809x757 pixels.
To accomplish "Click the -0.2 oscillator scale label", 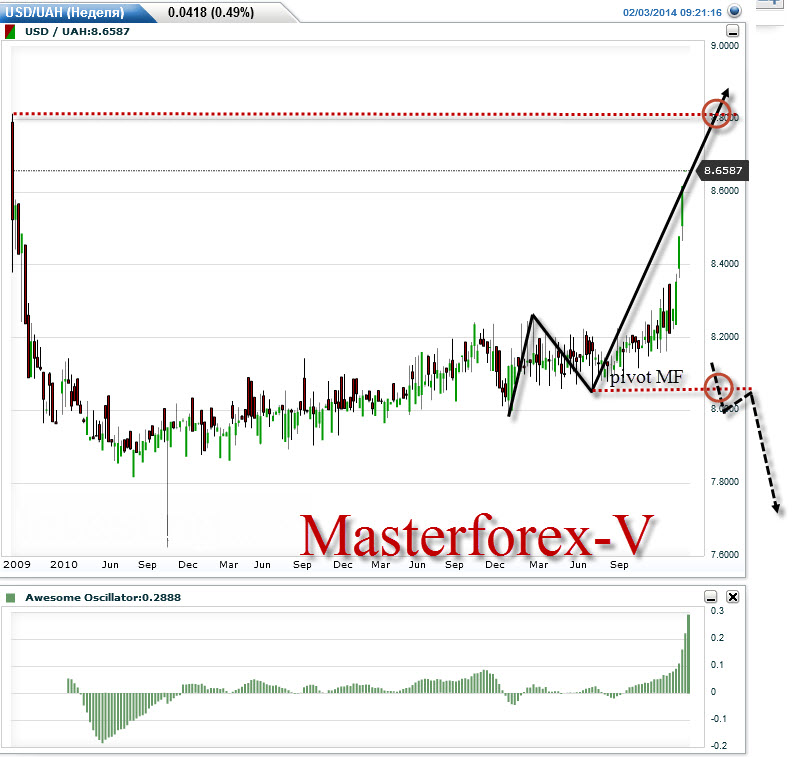I will coord(718,745).
